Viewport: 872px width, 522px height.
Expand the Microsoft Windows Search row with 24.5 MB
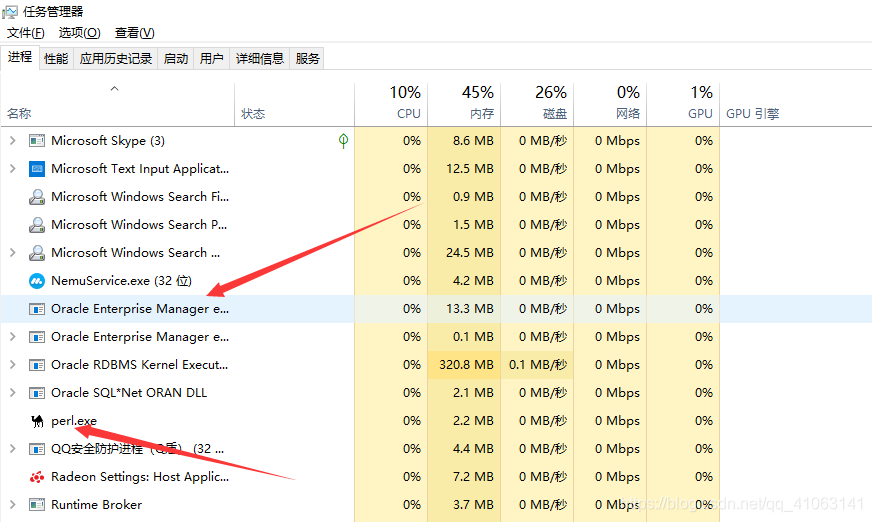[x=12, y=252]
